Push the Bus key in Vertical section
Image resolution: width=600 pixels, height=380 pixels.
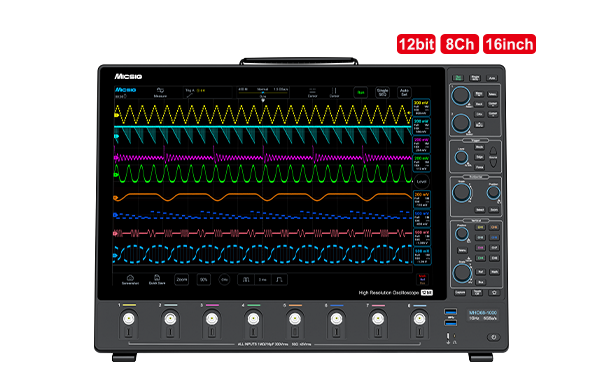480,282
